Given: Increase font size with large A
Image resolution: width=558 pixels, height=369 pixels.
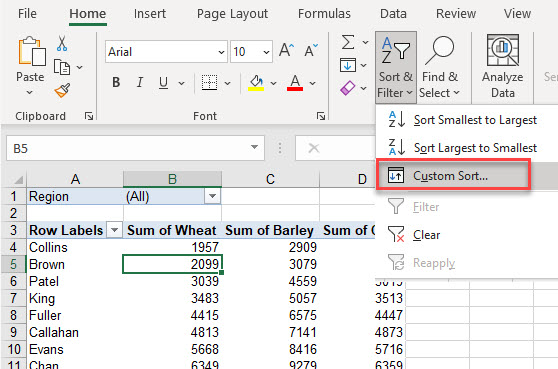Looking at the screenshot, I should click(286, 51).
